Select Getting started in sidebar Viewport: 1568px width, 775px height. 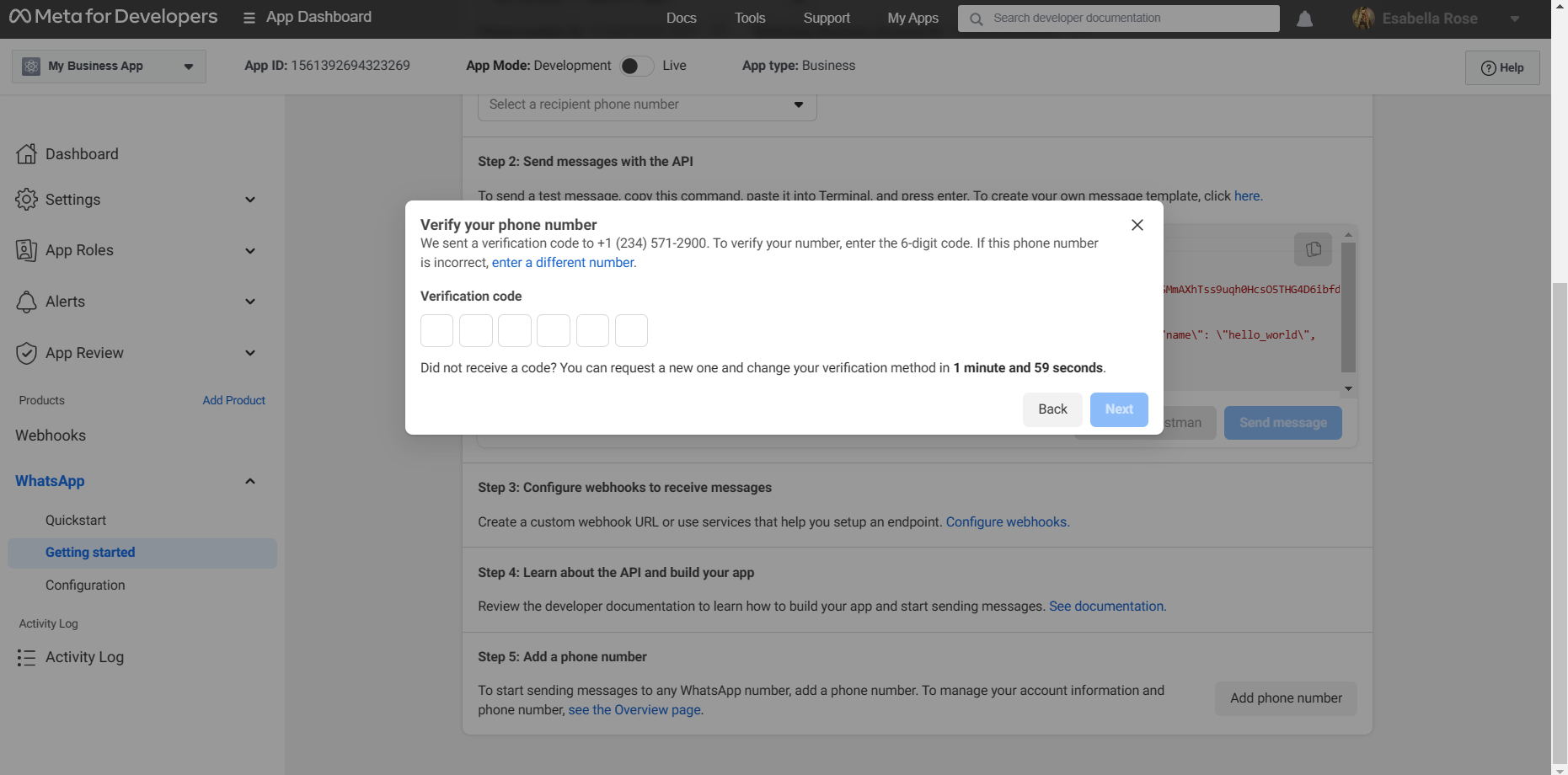pos(142,553)
